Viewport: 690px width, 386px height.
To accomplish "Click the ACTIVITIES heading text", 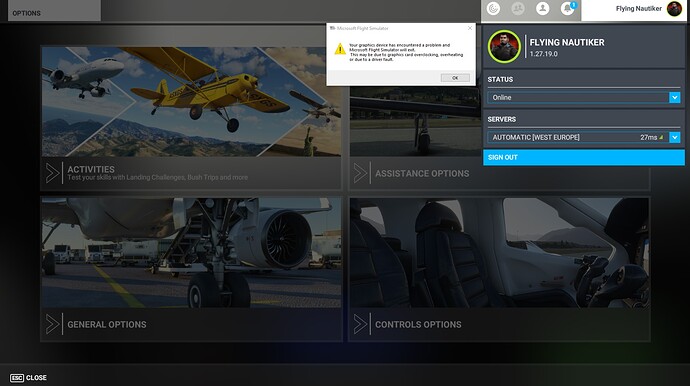I will (x=91, y=169).
